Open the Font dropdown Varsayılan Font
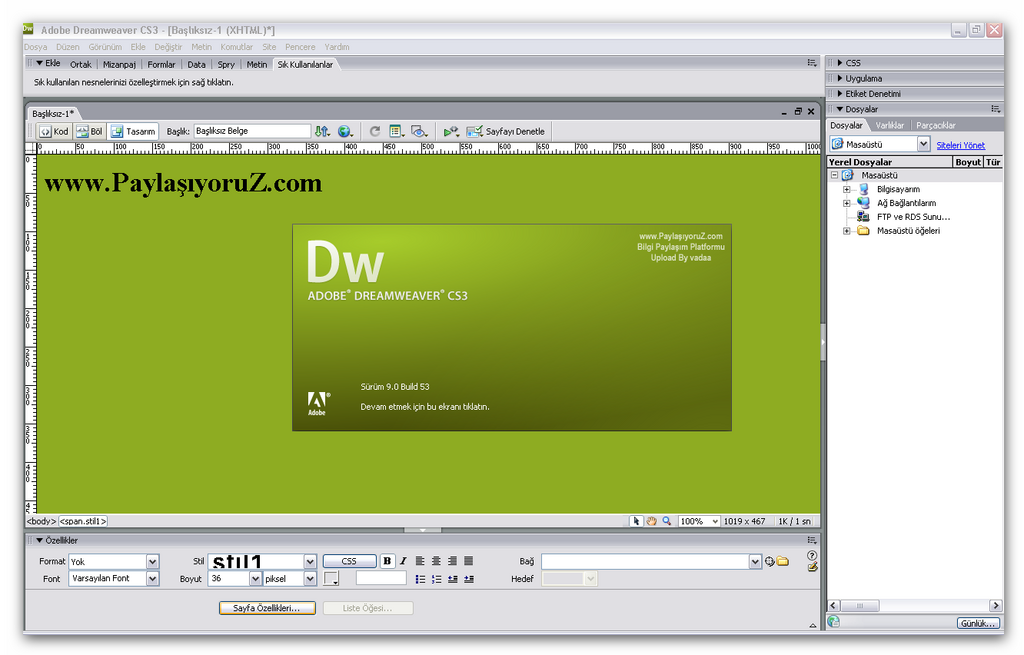1024x655 pixels. [152, 579]
